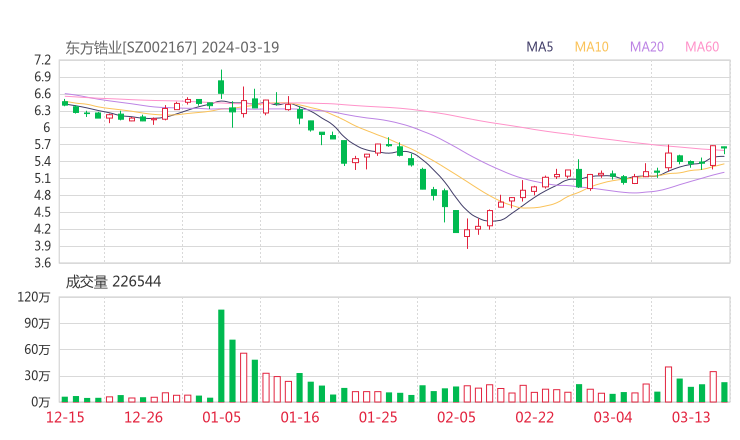Click the tallest green volume bar
740x440 pixels.
click(x=221, y=356)
